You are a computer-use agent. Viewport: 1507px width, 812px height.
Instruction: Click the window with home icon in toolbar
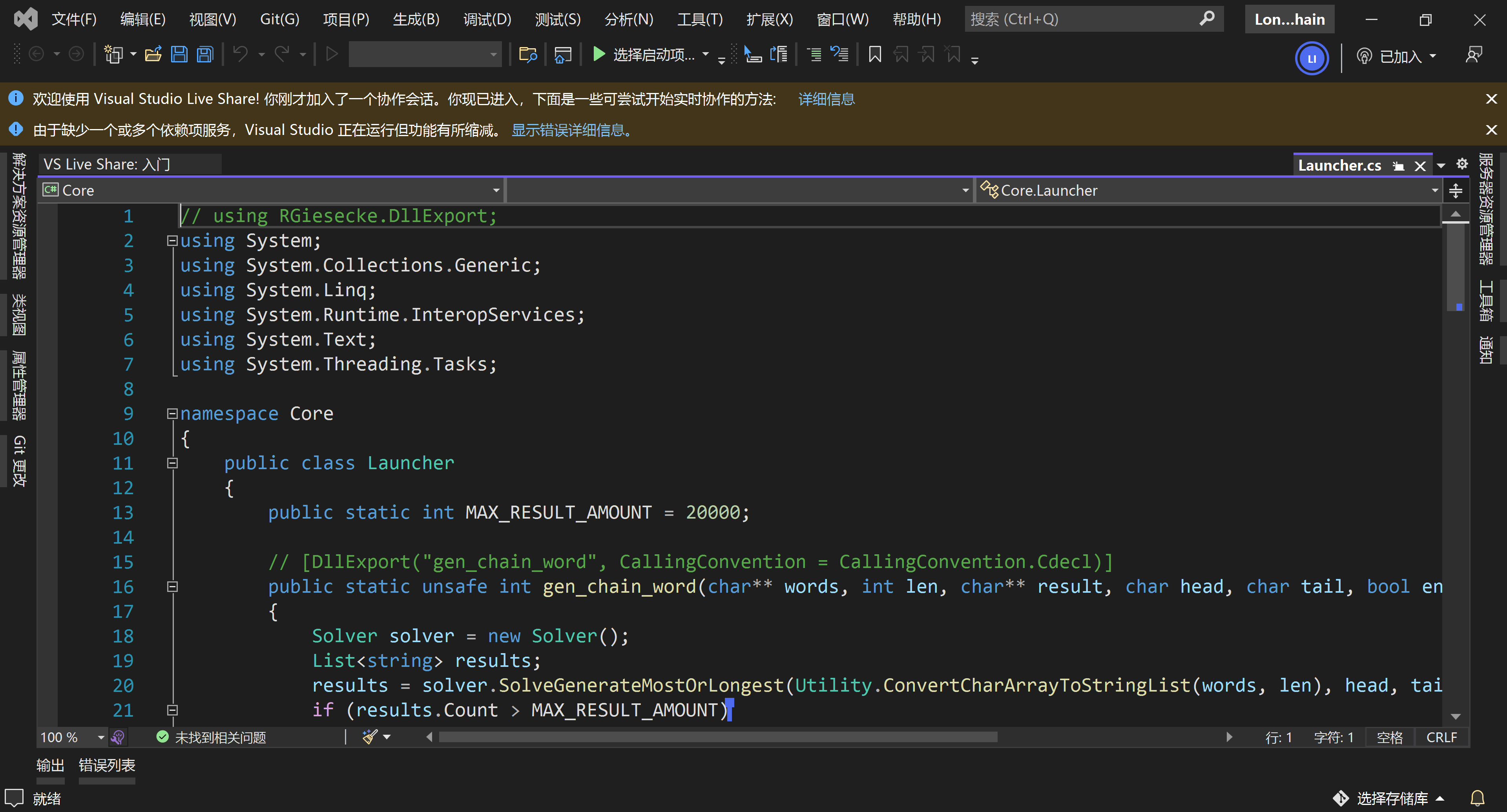pyautogui.click(x=563, y=55)
